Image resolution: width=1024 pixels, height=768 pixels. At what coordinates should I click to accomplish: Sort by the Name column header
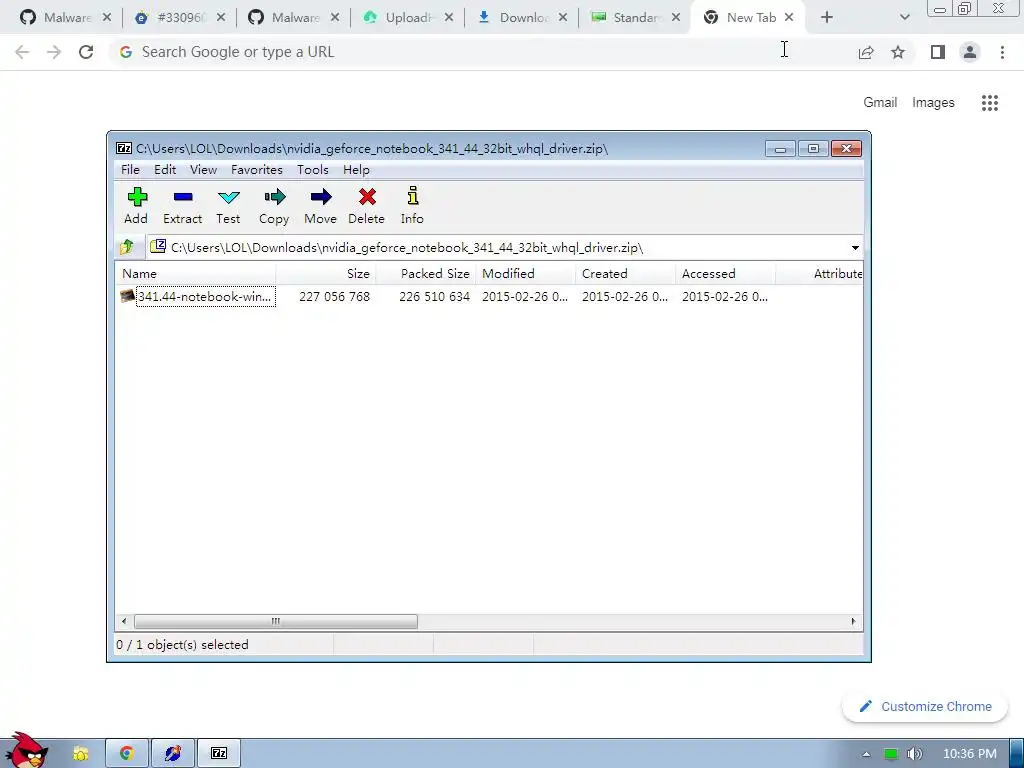tap(196, 274)
